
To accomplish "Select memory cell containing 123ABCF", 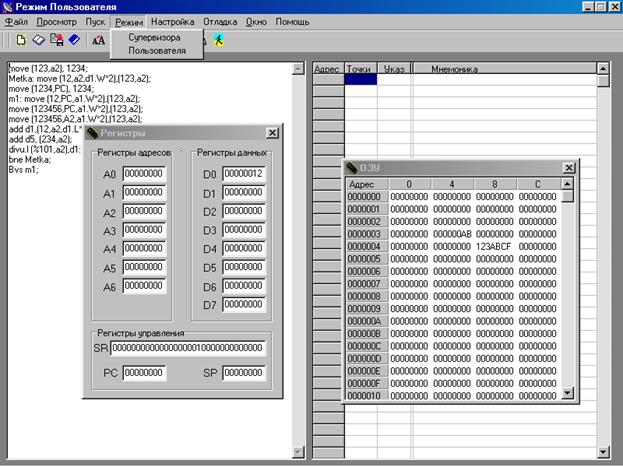I will coord(495,246).
